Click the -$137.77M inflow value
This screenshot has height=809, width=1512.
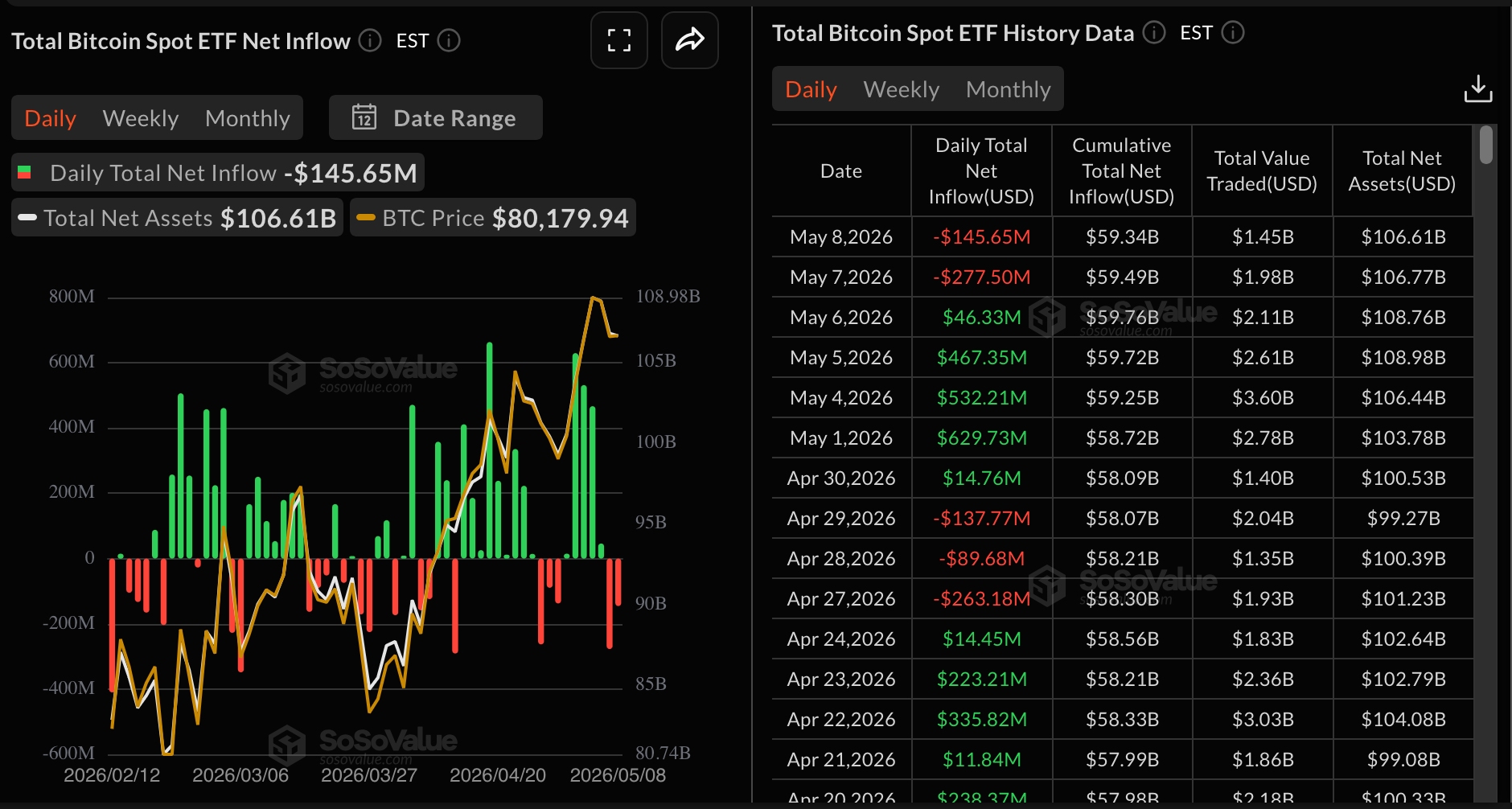[981, 518]
